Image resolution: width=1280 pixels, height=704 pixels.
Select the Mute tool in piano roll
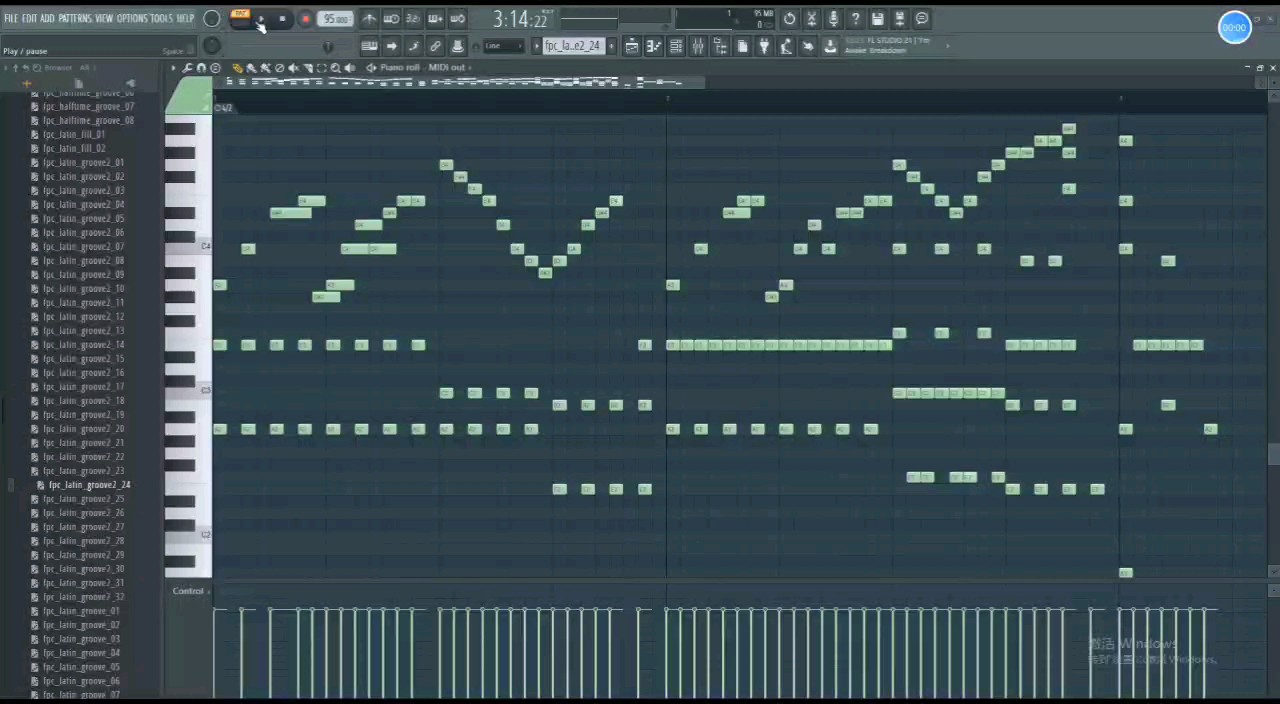pyautogui.click(x=293, y=68)
